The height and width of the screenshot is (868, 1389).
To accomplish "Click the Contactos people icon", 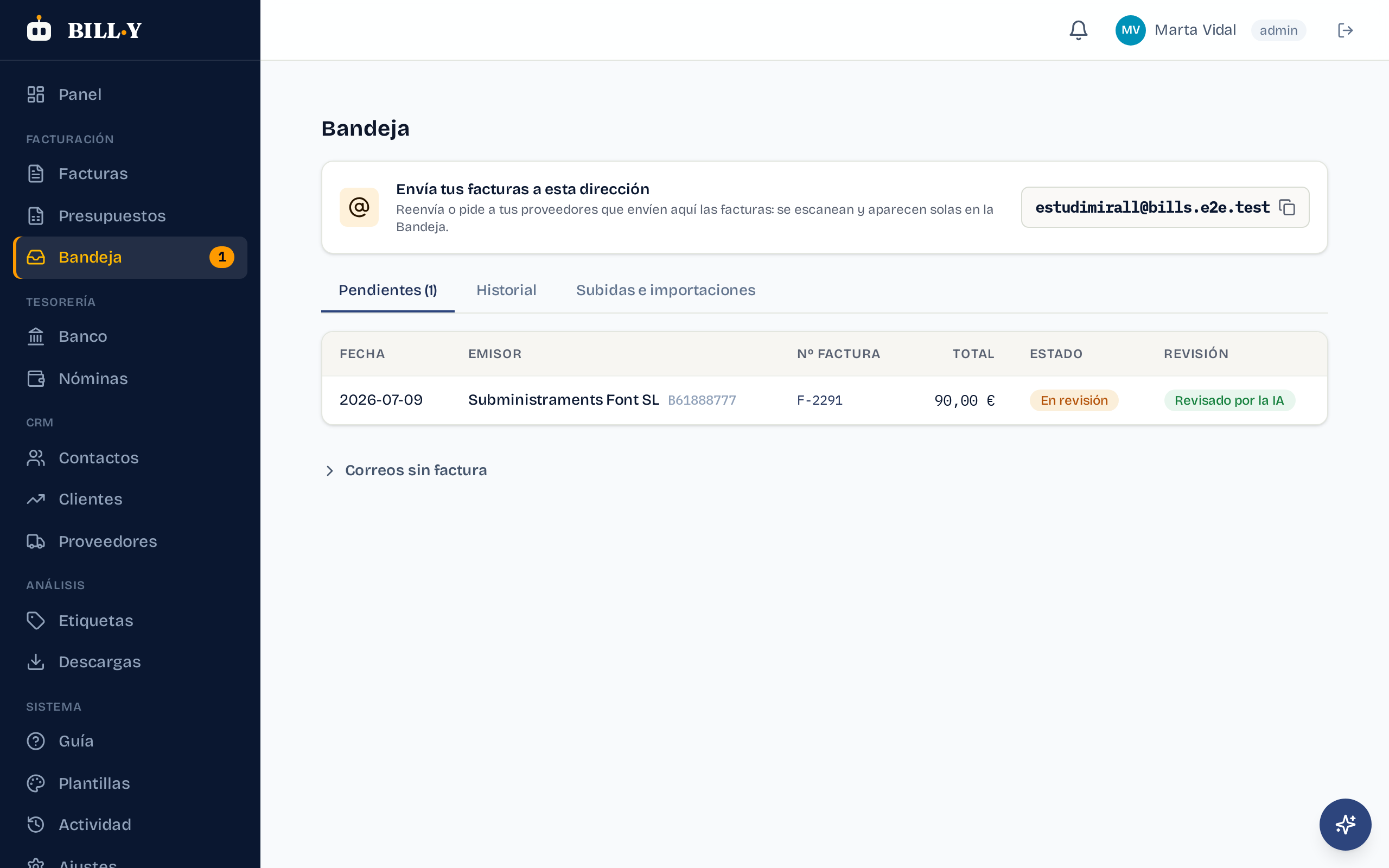I will click(x=36, y=458).
